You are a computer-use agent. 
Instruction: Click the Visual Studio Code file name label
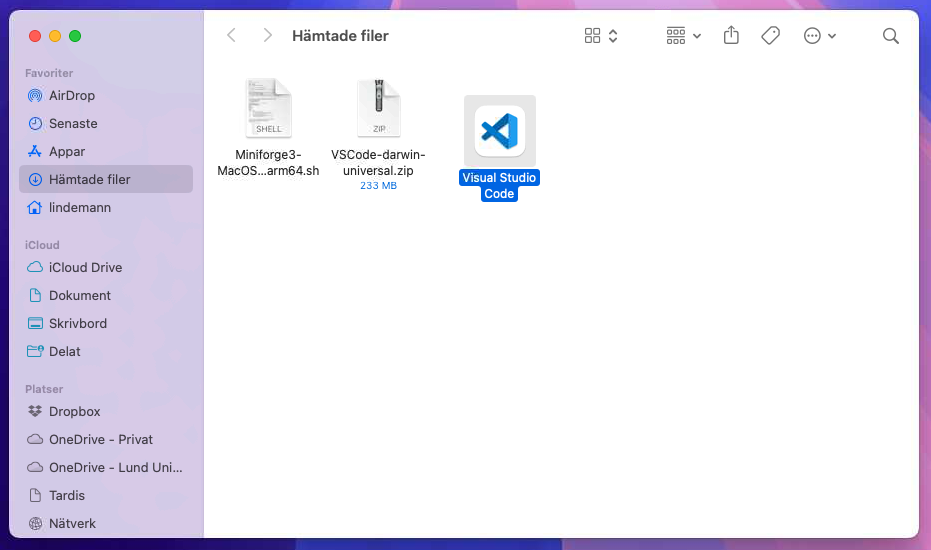[x=499, y=185]
